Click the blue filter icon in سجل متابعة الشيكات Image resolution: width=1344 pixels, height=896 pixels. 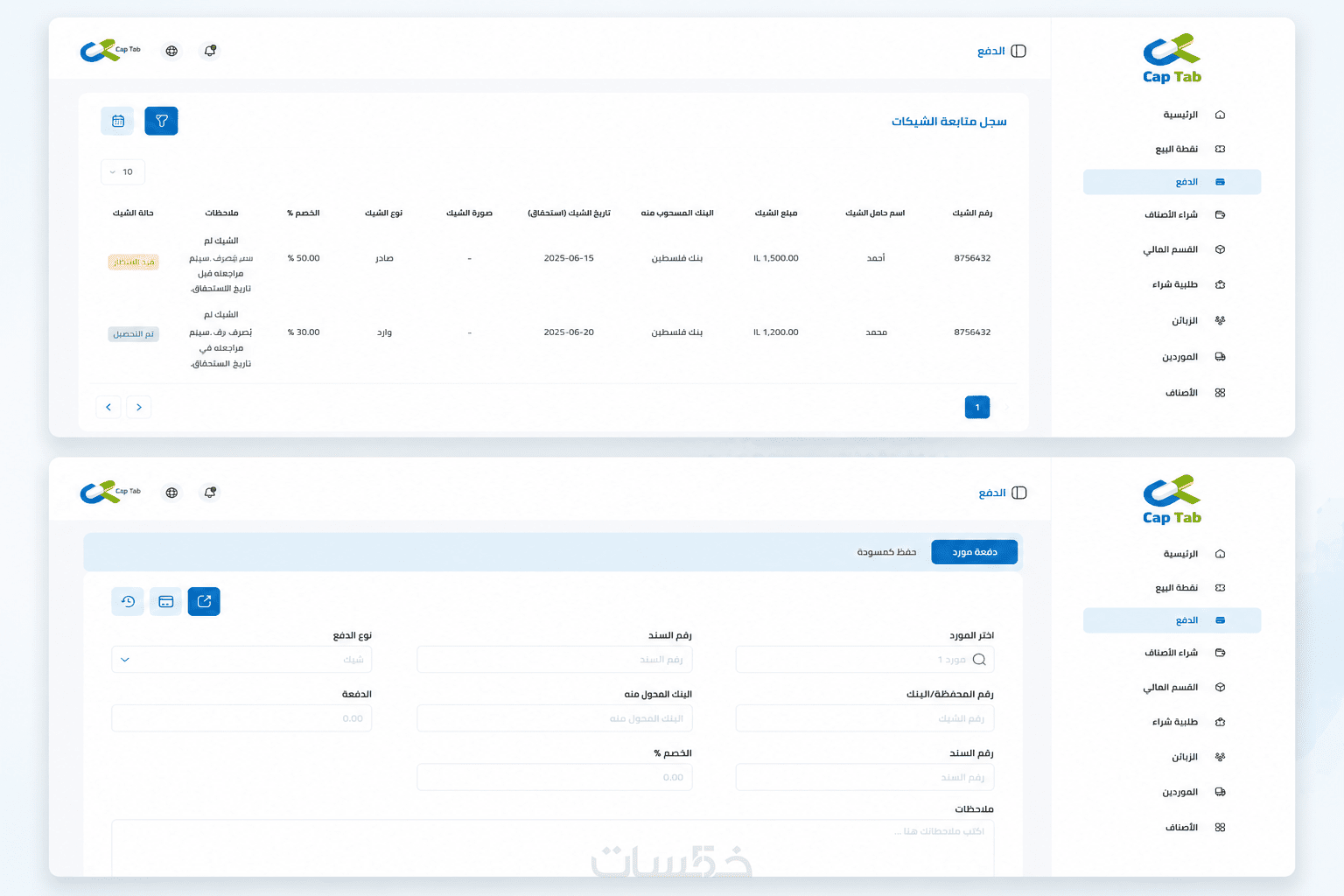tap(161, 121)
